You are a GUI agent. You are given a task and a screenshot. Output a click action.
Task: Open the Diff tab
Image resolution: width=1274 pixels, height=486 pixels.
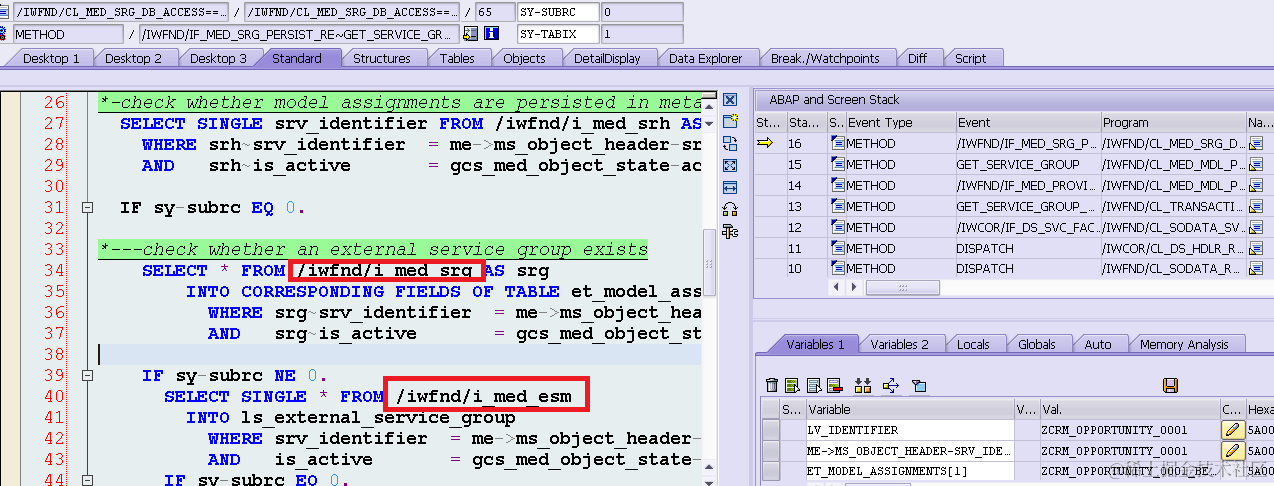click(917, 58)
